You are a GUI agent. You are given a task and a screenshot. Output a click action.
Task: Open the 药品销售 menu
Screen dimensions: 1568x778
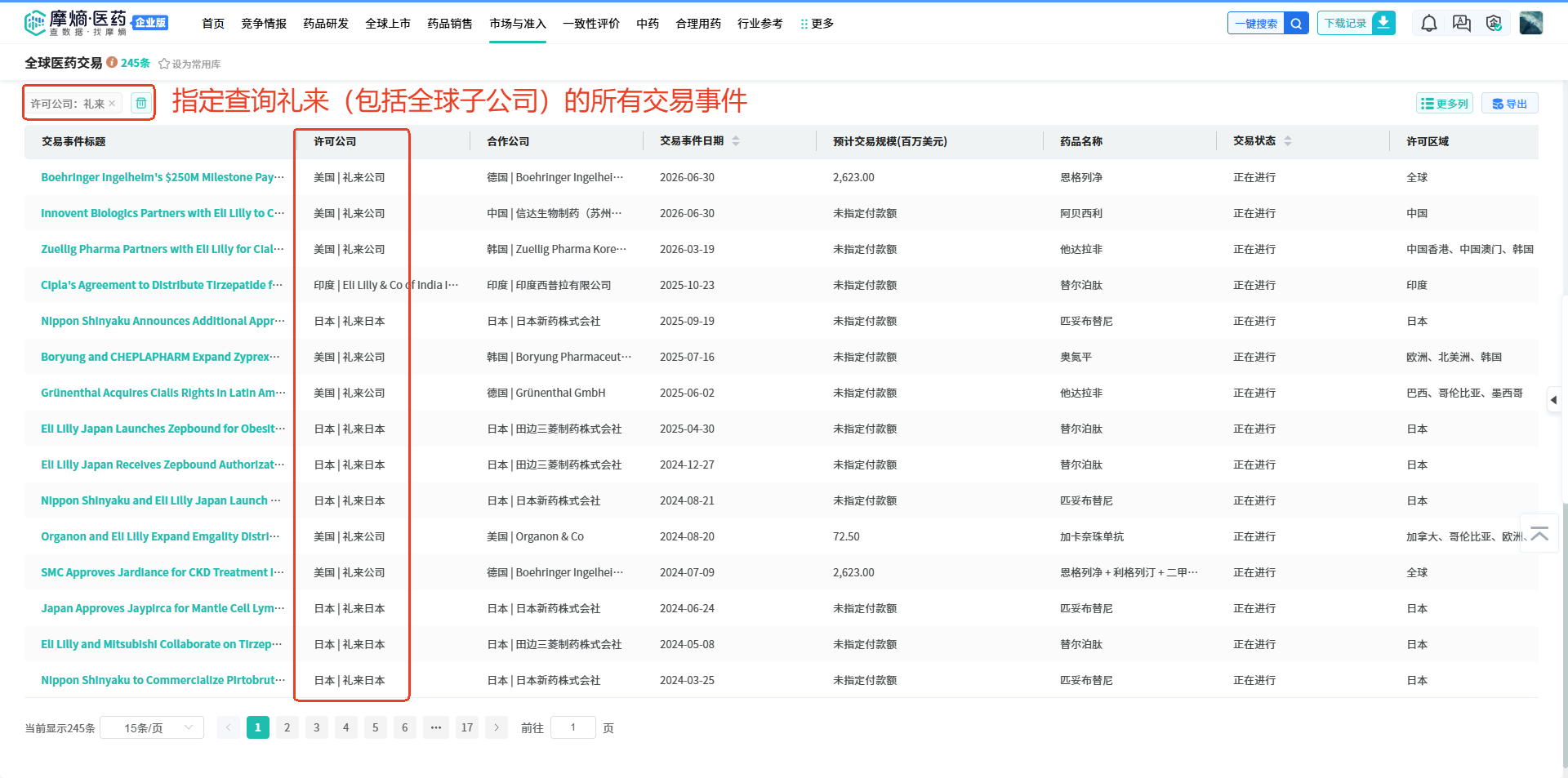point(450,24)
